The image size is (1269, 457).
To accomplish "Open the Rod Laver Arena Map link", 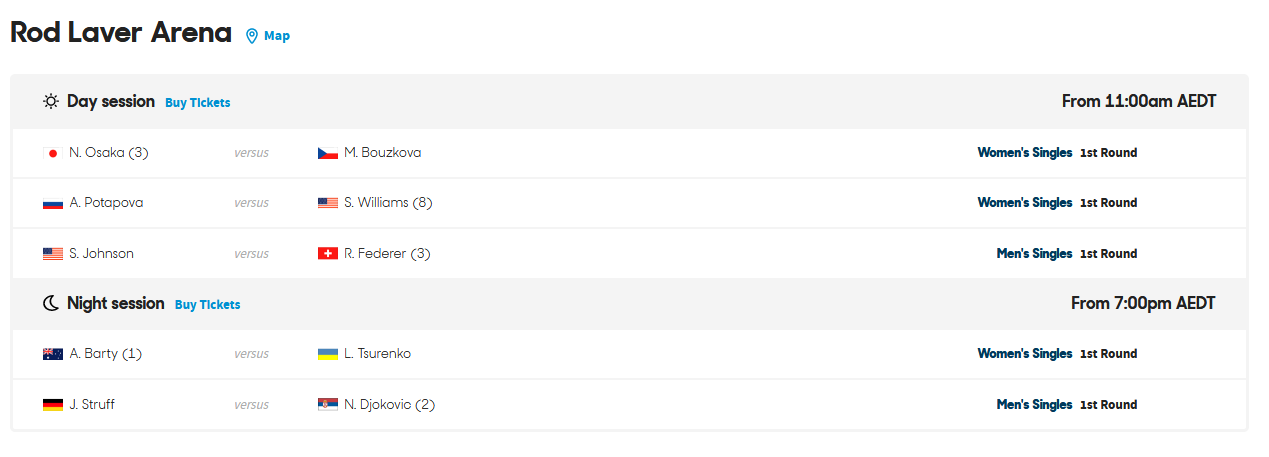I will point(277,36).
